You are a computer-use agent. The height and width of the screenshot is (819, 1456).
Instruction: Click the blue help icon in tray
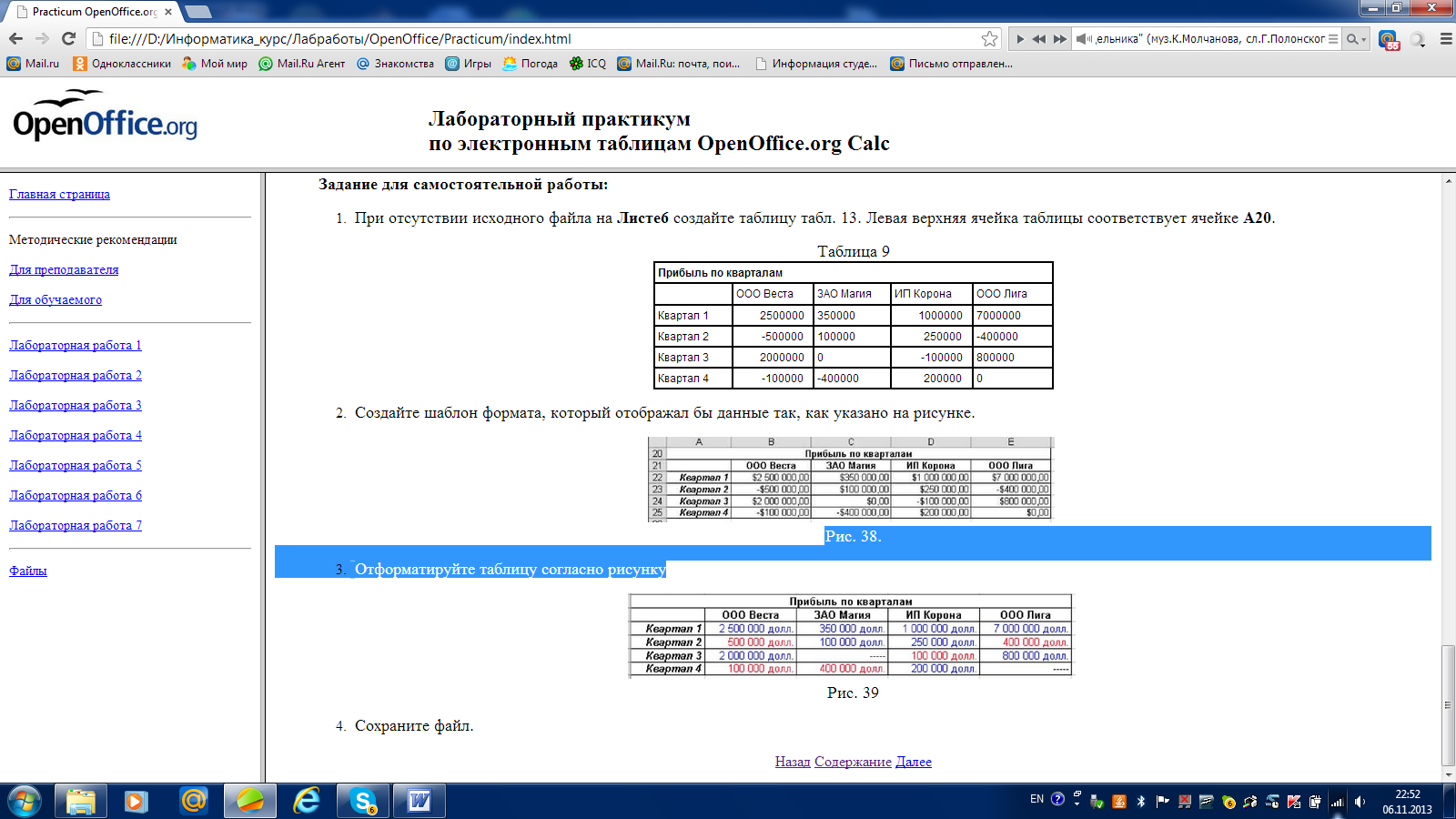point(1057,800)
